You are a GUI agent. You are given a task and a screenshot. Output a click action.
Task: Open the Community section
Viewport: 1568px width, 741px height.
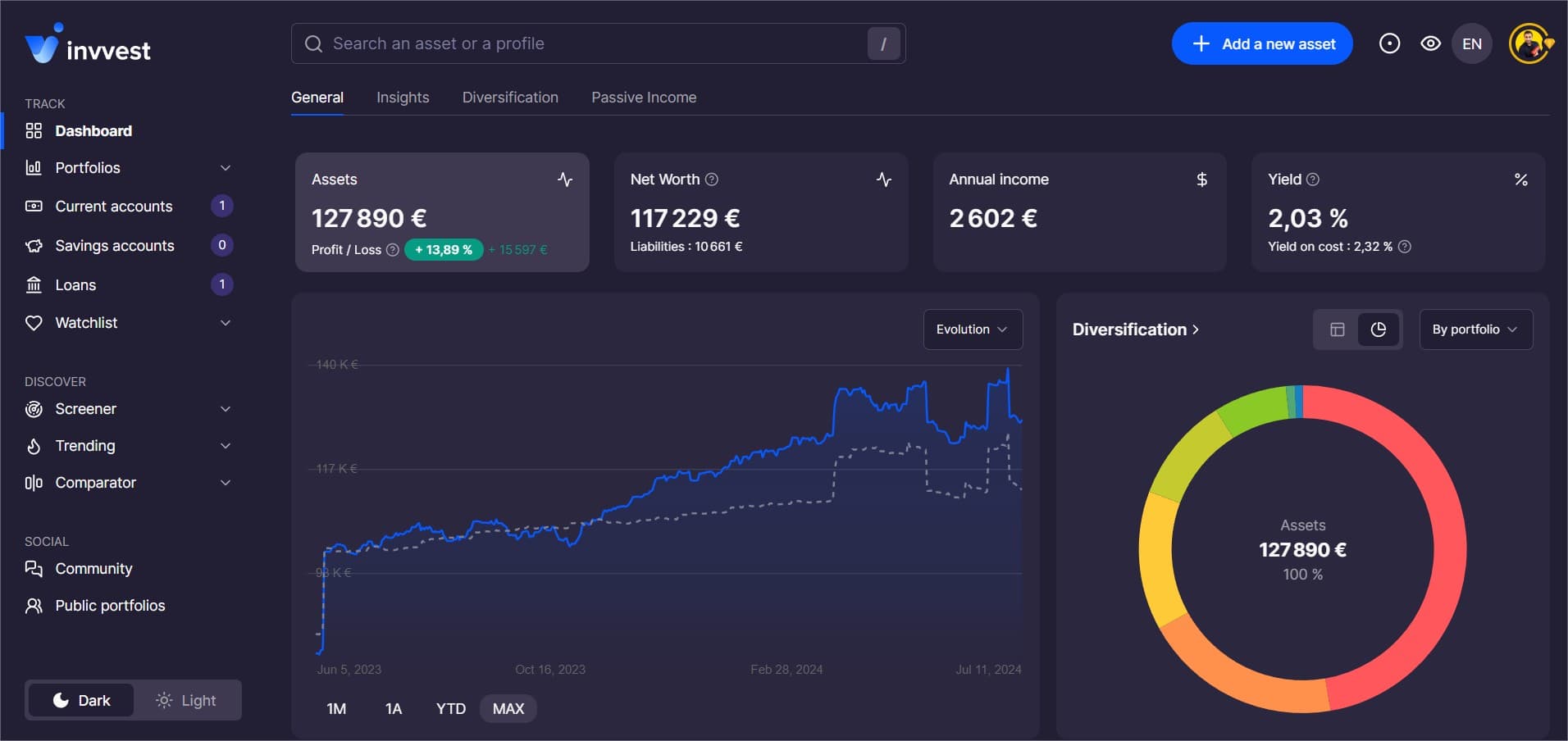pyautogui.click(x=93, y=568)
